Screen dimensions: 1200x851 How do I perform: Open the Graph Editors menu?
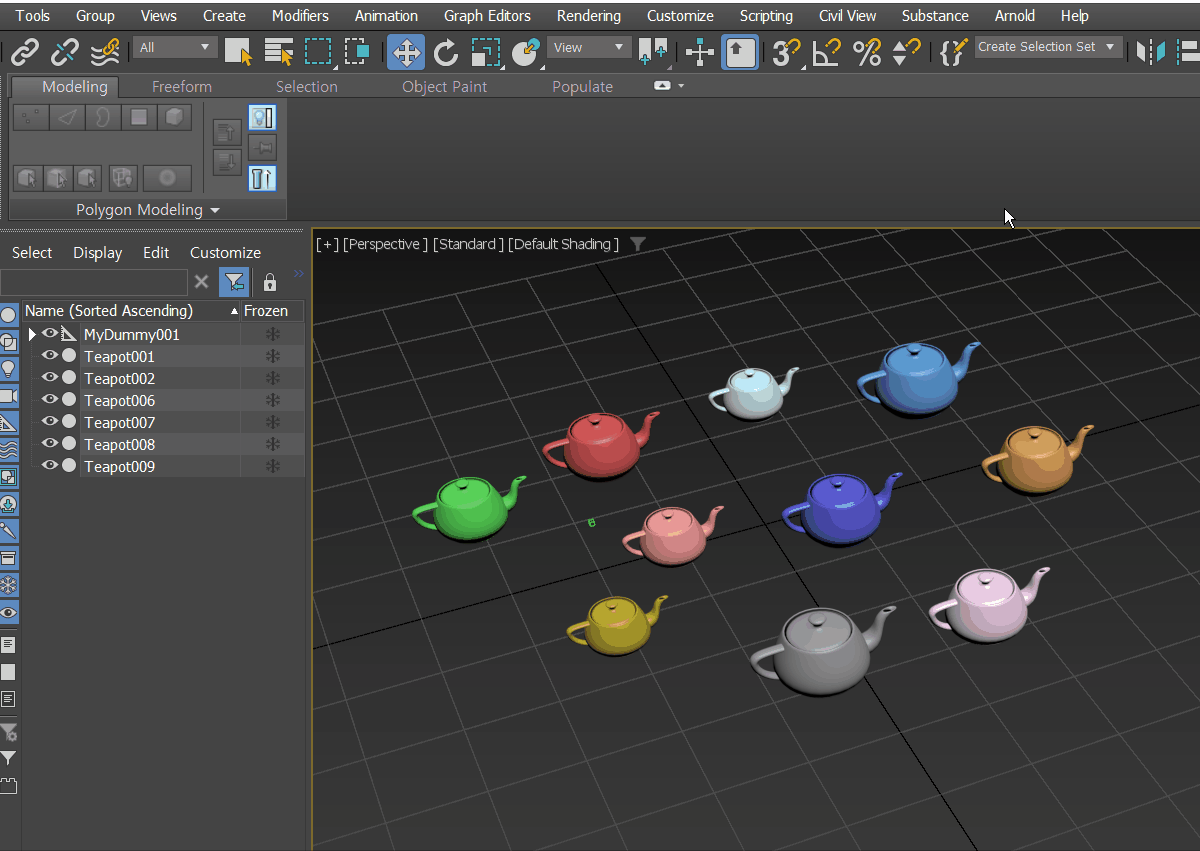click(487, 16)
